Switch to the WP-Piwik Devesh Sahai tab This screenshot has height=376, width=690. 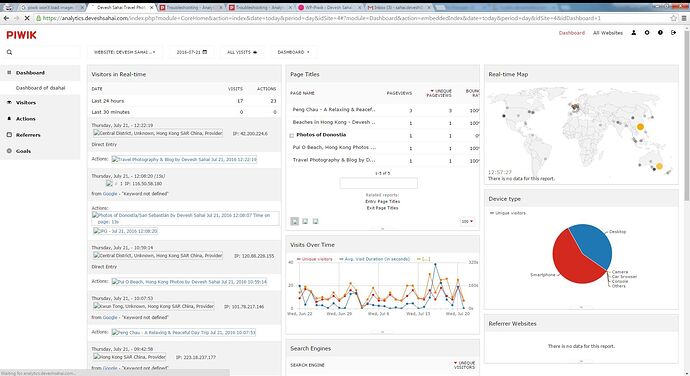[x=329, y=7]
